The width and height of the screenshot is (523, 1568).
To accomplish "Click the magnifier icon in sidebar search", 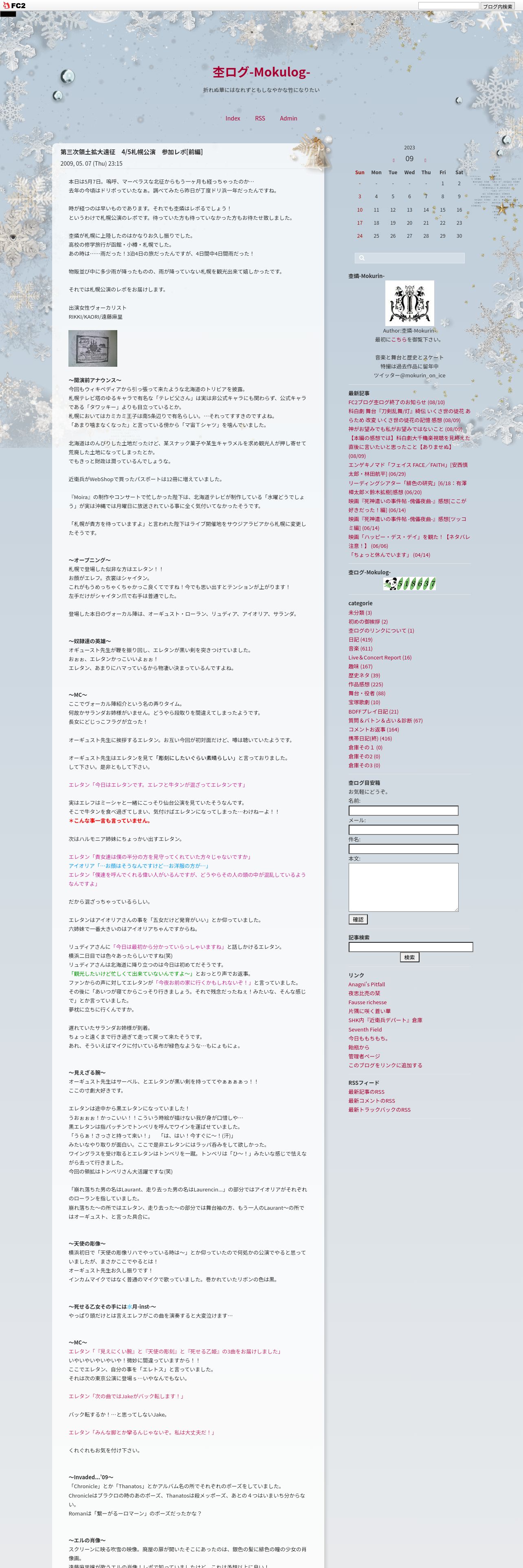I will [362, 258].
